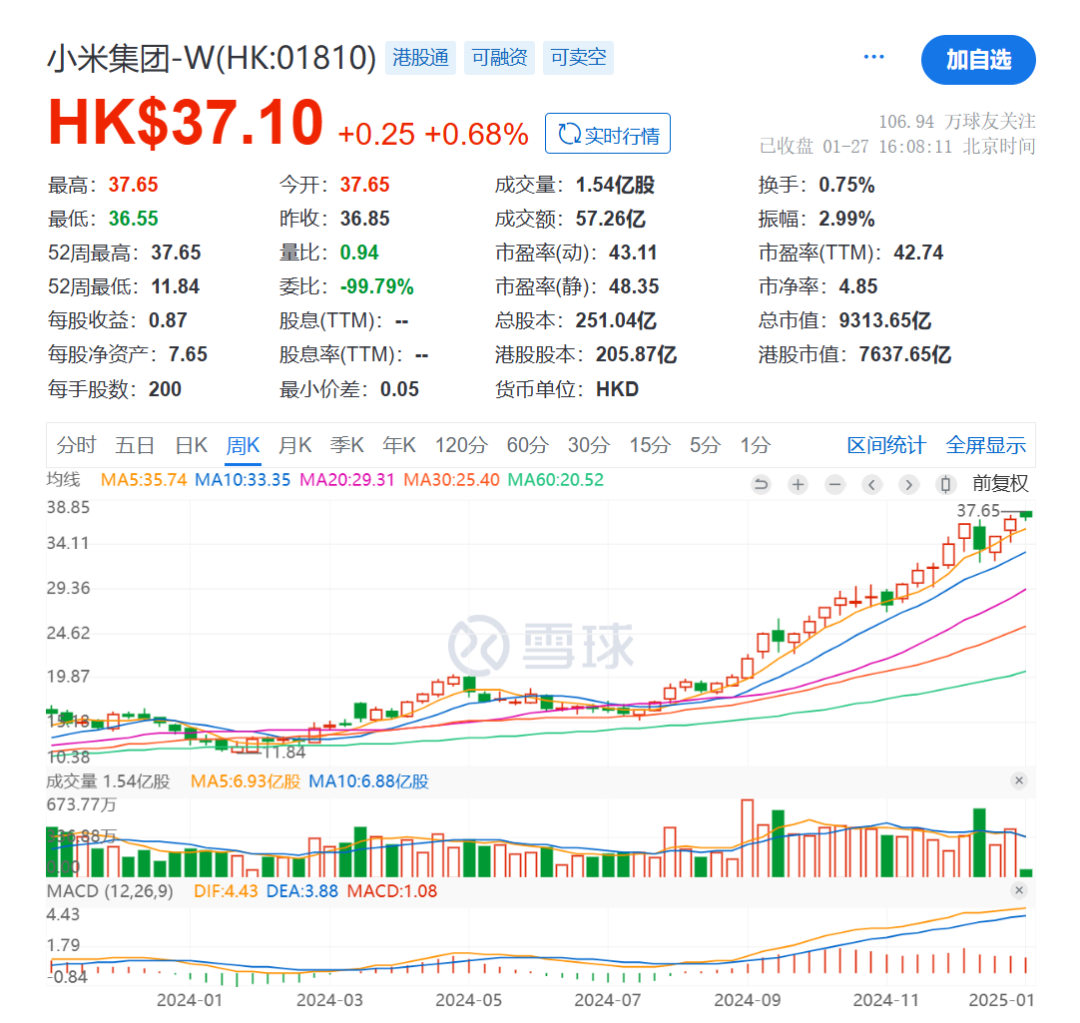The height and width of the screenshot is (1023, 1080).
Task: Zoom in chart with plus icon
Action: (x=798, y=484)
